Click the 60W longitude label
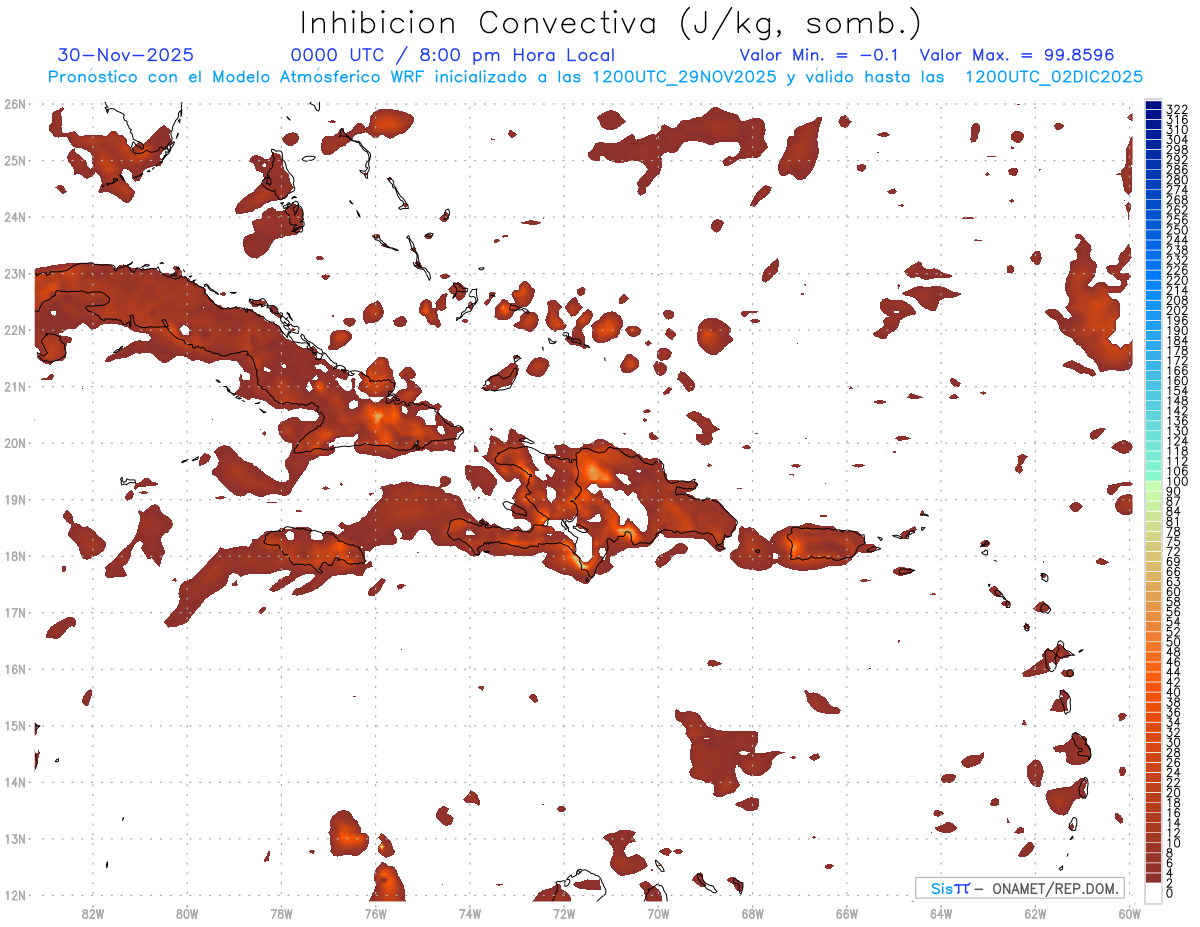This screenshot has height=927, width=1200. click(1129, 913)
